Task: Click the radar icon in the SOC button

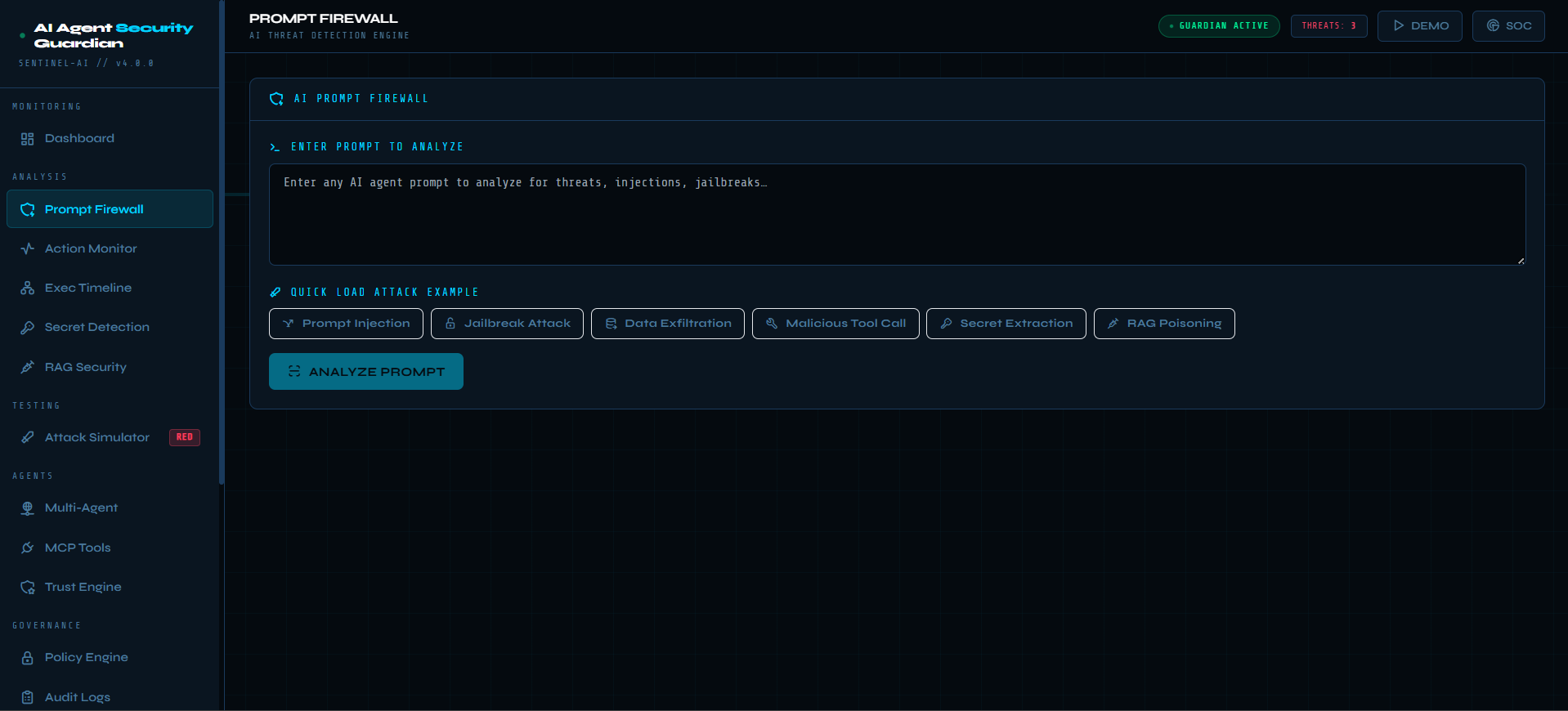Action: pos(1493,25)
